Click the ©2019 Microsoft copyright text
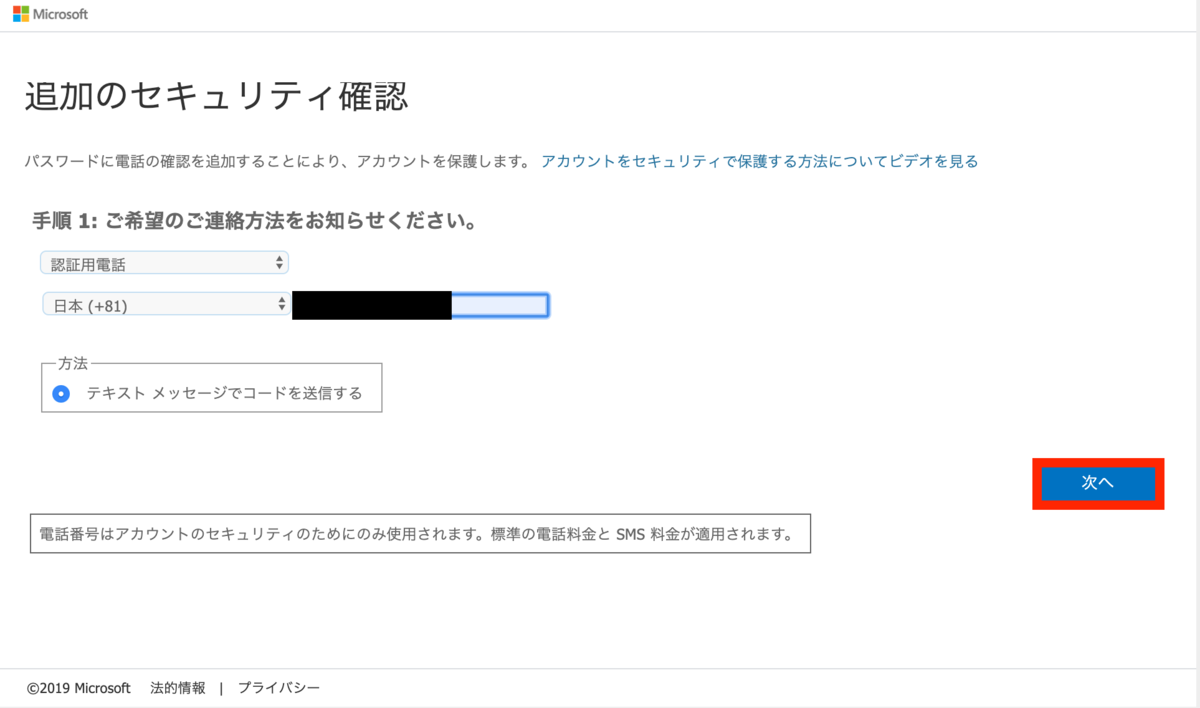 pyautogui.click(x=78, y=688)
